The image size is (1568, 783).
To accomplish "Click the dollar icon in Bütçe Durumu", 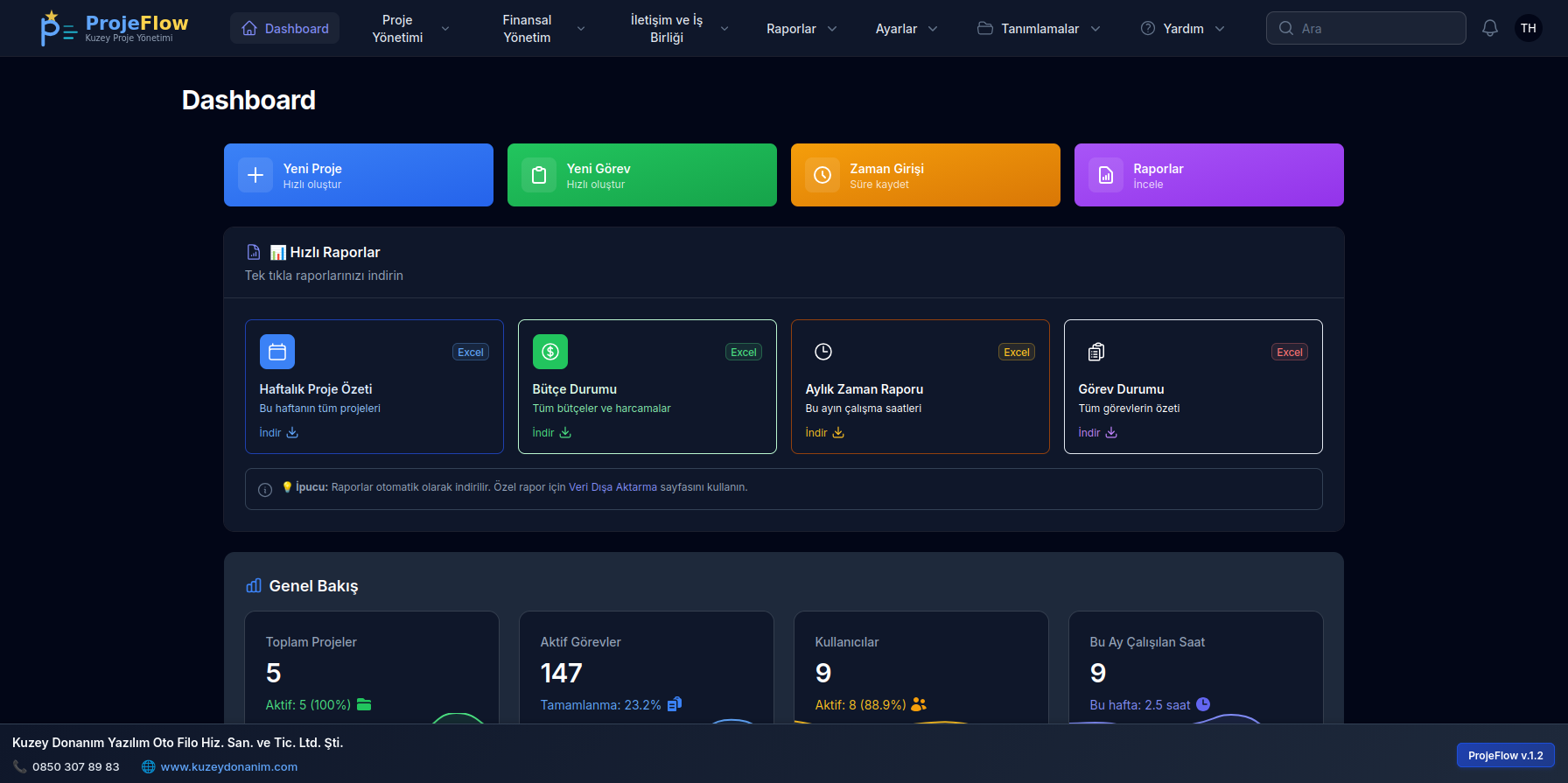I will (x=550, y=352).
